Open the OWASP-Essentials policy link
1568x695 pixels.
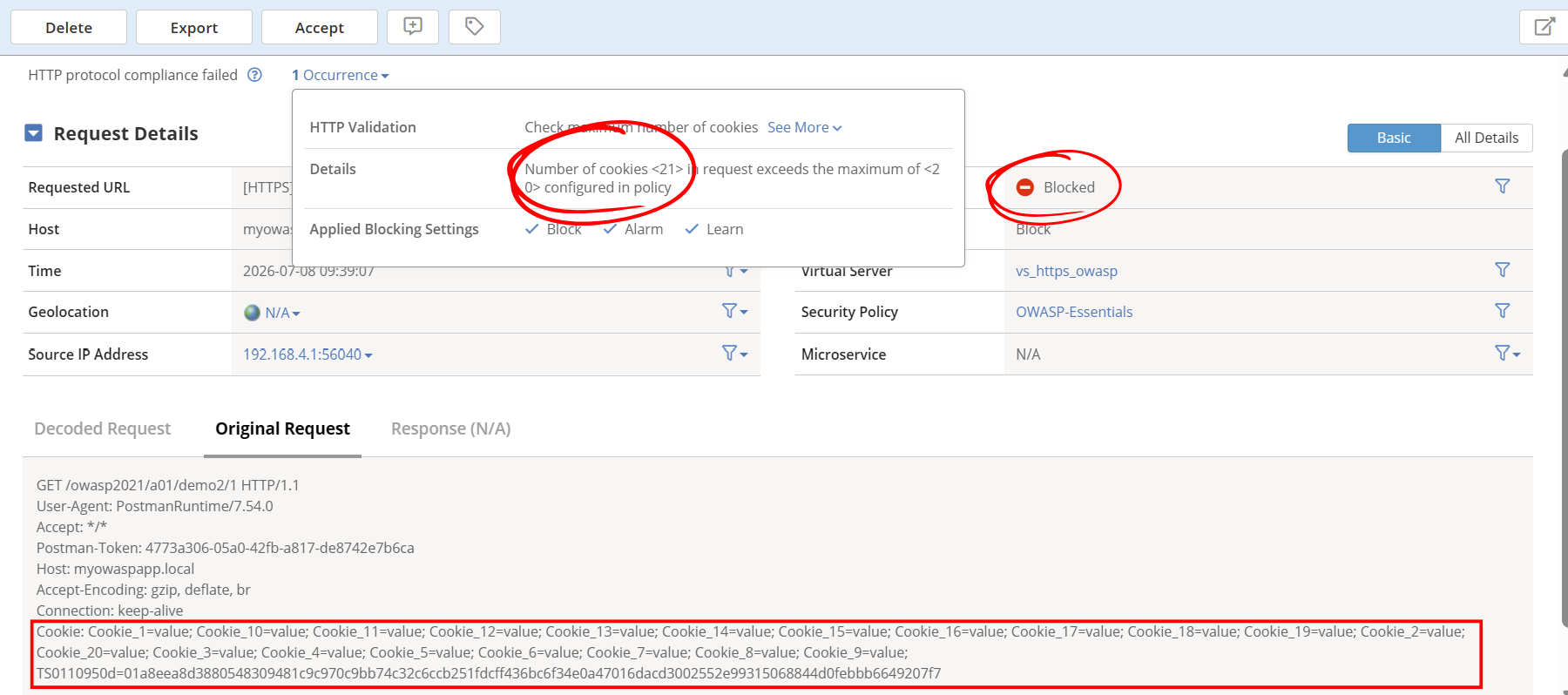click(1074, 312)
